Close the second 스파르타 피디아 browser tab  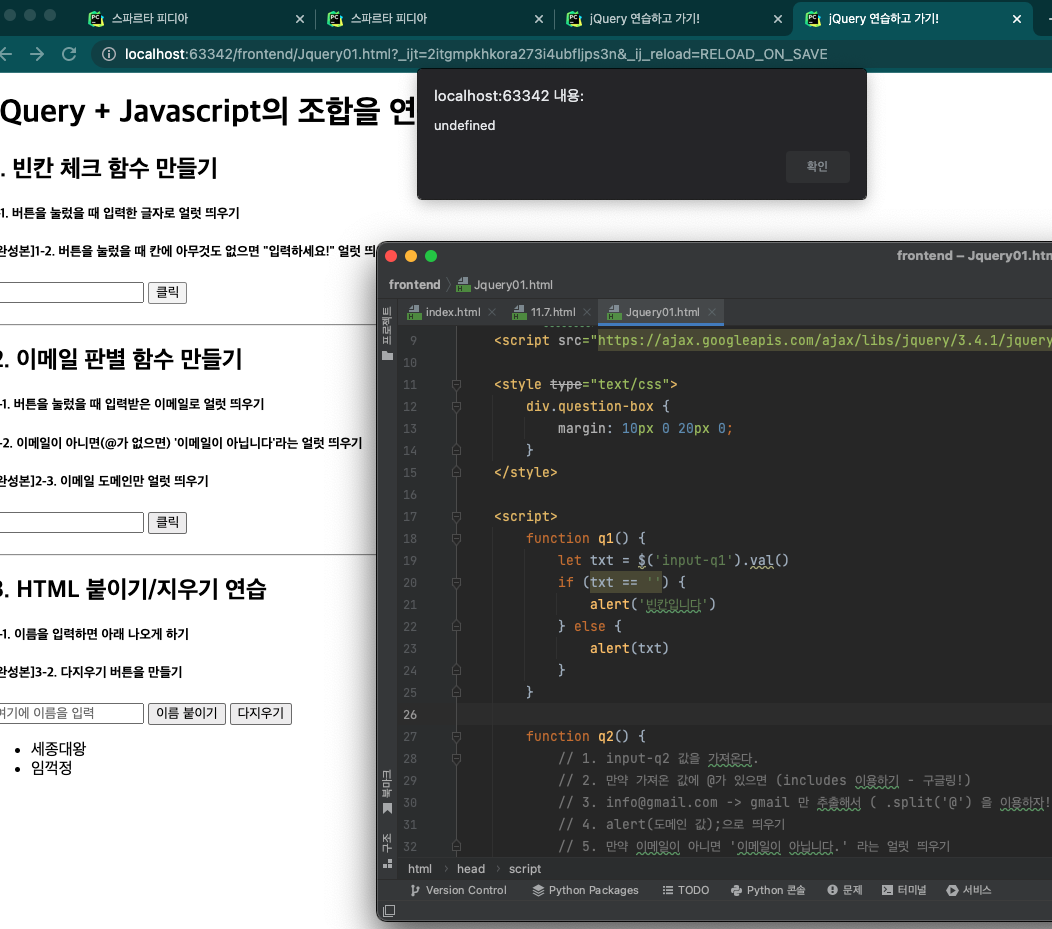click(539, 19)
